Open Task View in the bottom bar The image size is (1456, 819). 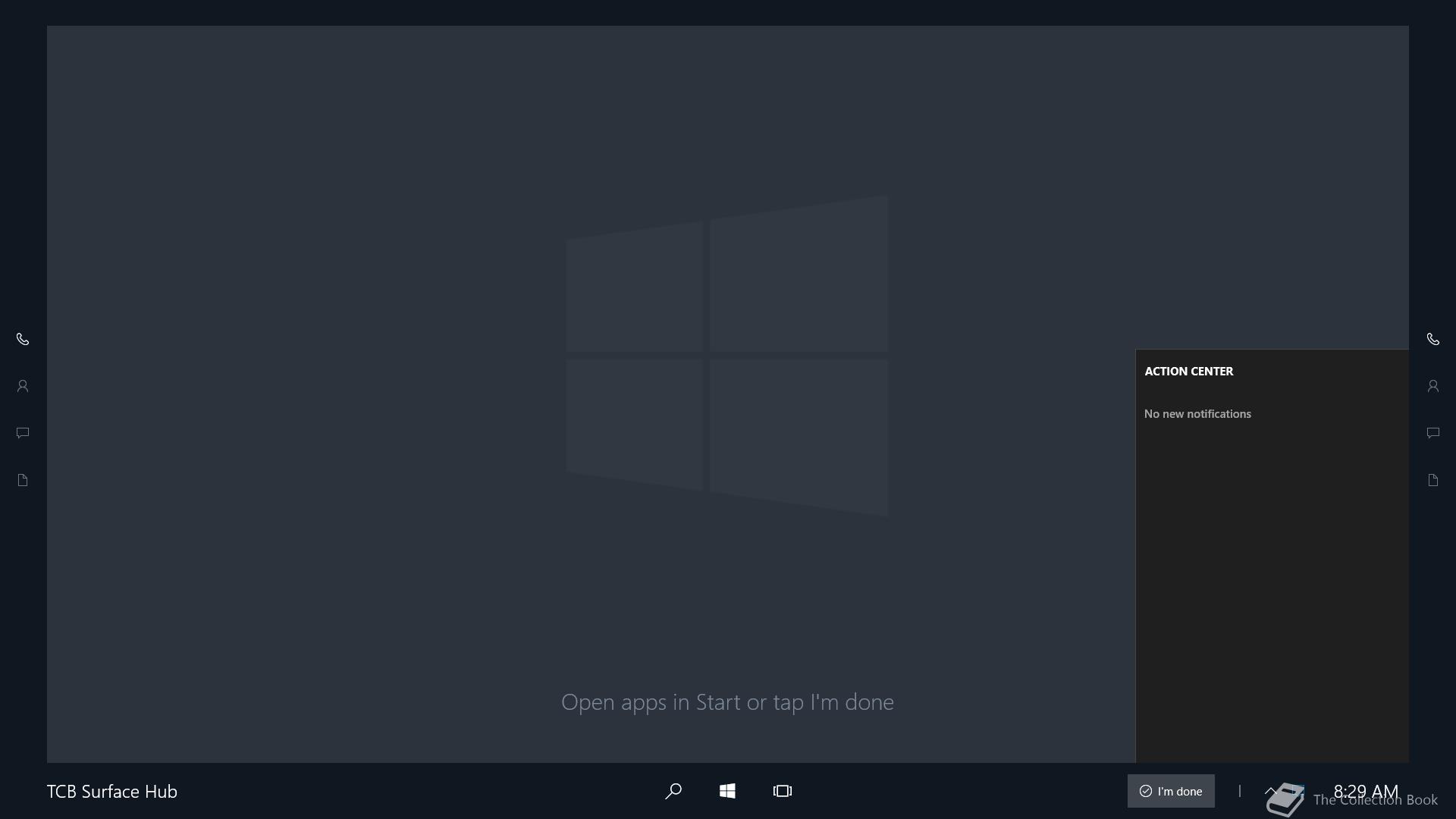point(783,791)
